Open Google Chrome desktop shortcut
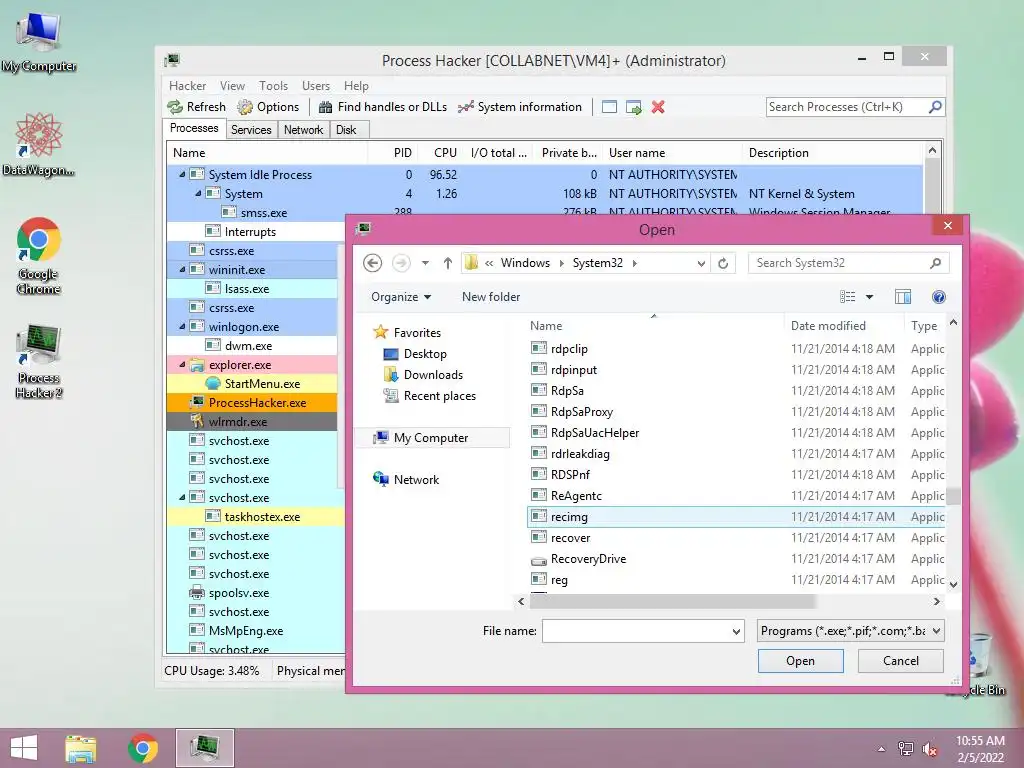This screenshot has width=1024, height=768. pyautogui.click(x=39, y=255)
